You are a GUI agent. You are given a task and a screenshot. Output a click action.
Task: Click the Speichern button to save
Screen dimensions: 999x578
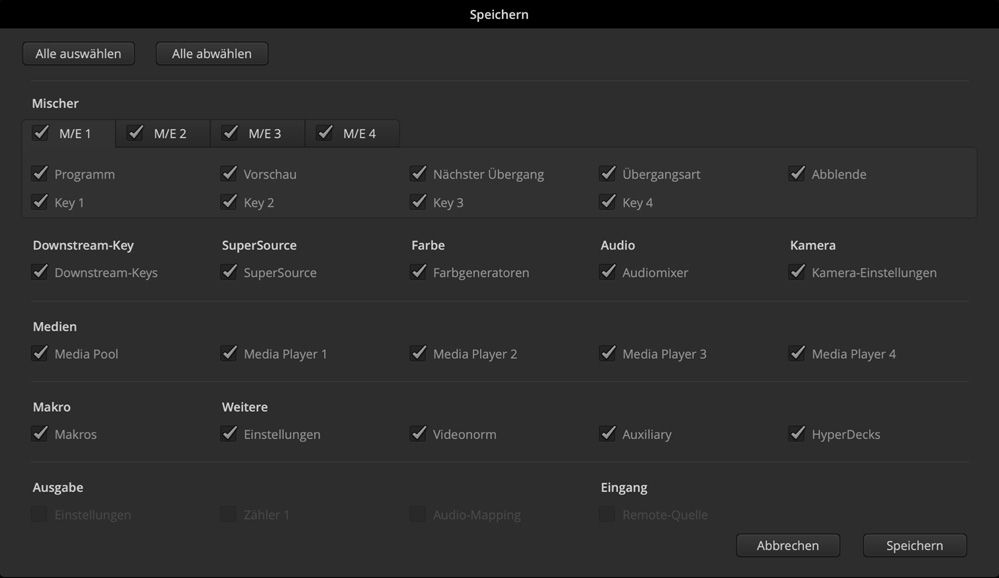(x=914, y=546)
